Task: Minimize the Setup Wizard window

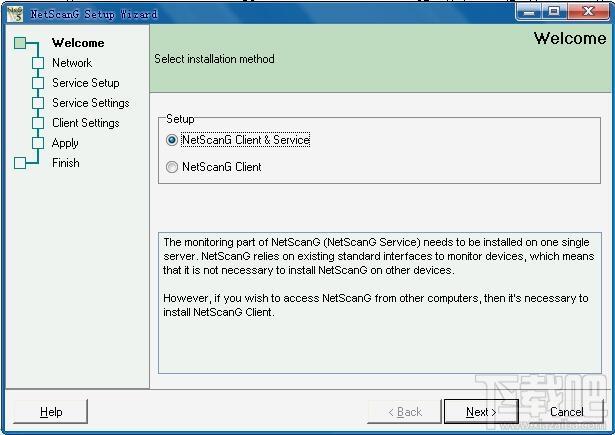Action: 529,11
